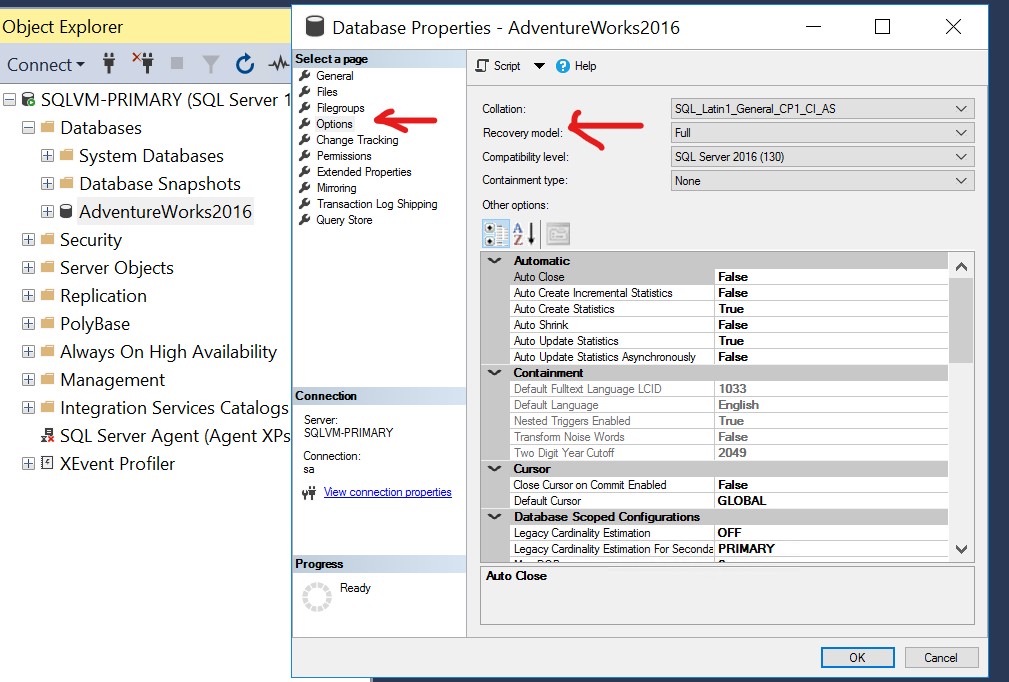Collapse the Automatic section
Image resolution: width=1009 pixels, height=682 pixels.
[x=495, y=261]
